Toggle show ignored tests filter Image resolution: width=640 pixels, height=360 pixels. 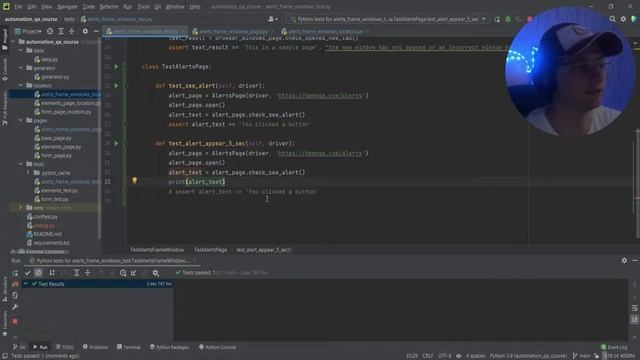(38, 273)
